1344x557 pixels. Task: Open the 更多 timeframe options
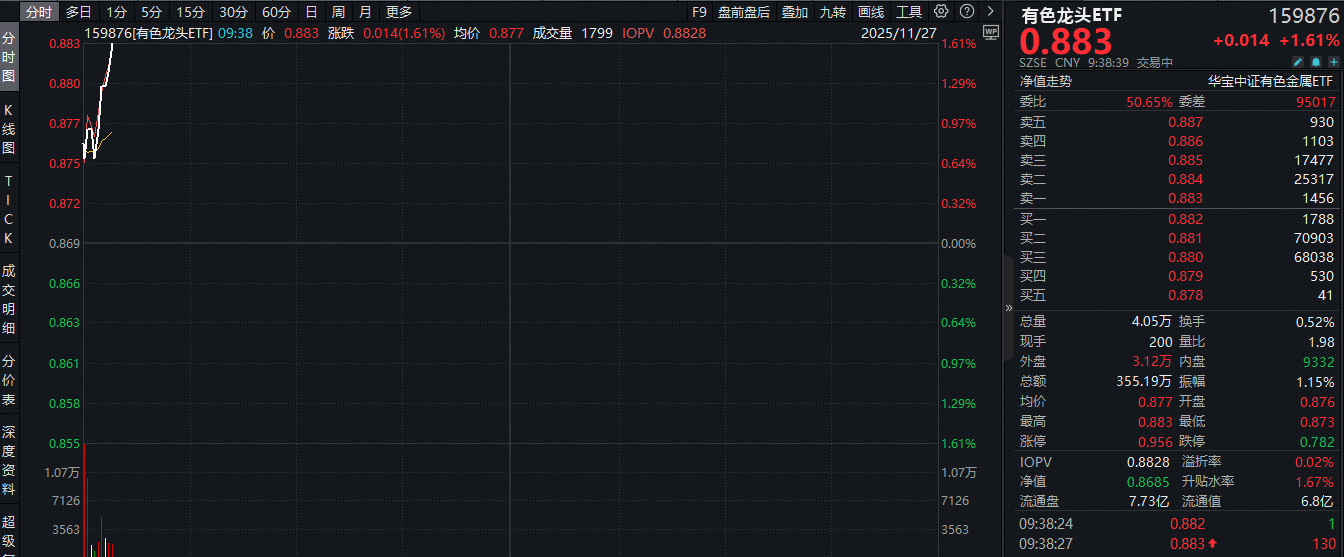tap(399, 12)
